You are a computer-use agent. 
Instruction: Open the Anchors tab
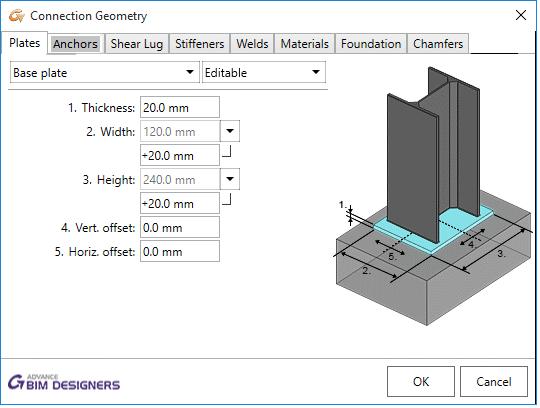click(75, 44)
